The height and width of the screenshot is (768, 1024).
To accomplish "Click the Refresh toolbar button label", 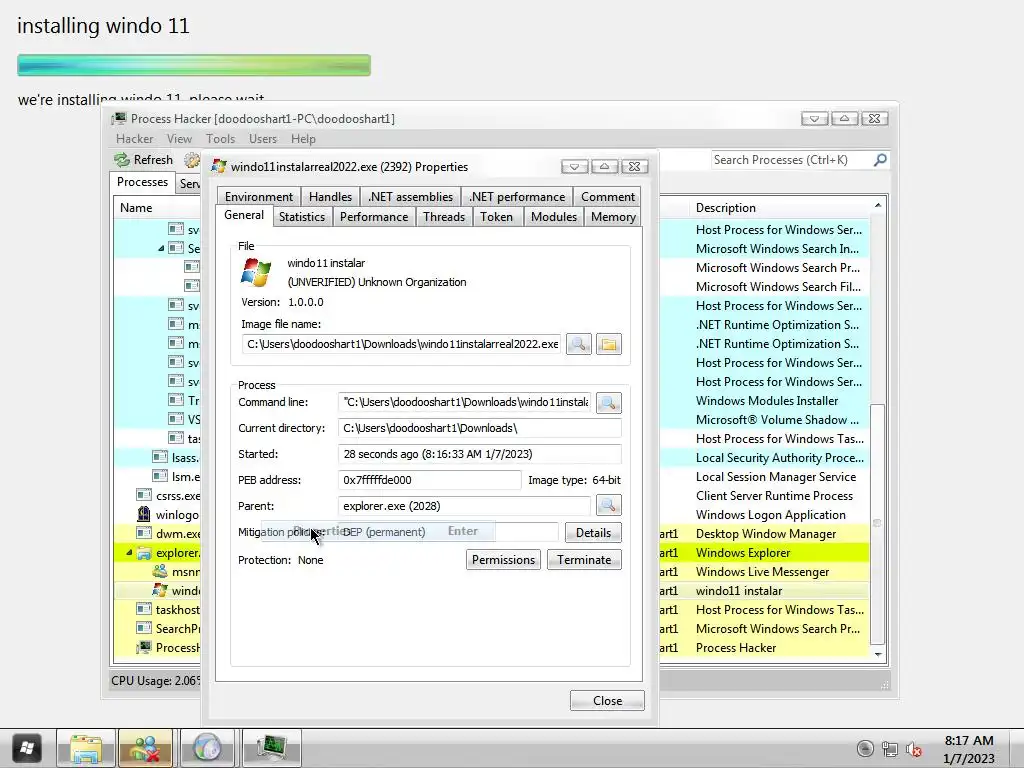I will pyautogui.click(x=153, y=160).
